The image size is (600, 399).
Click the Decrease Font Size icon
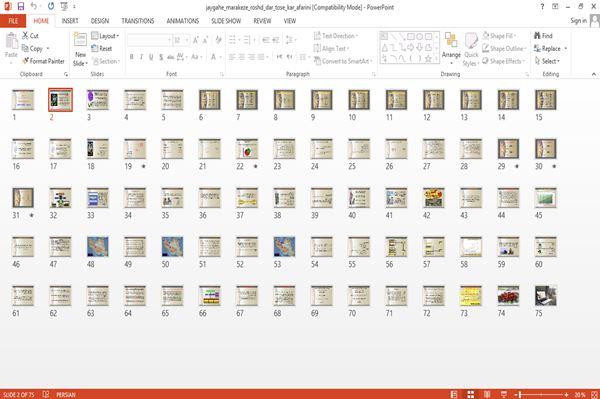coord(206,40)
